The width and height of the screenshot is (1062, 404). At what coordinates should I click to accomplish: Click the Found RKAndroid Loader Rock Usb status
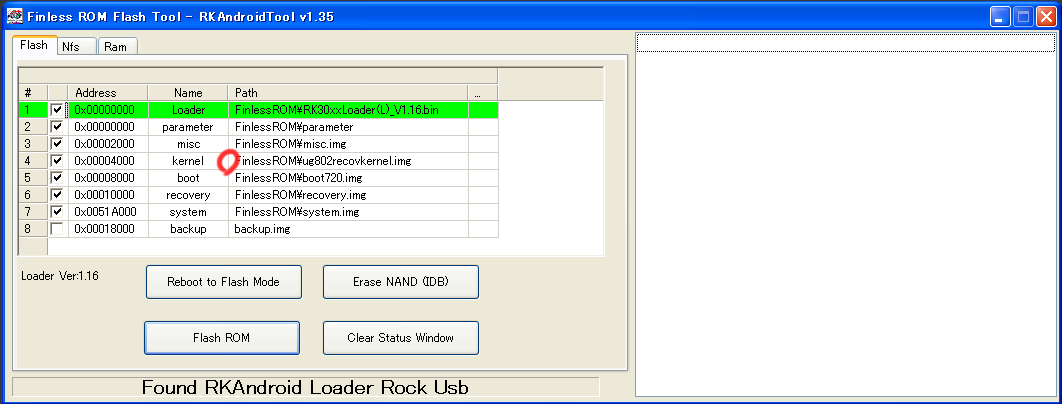305,387
